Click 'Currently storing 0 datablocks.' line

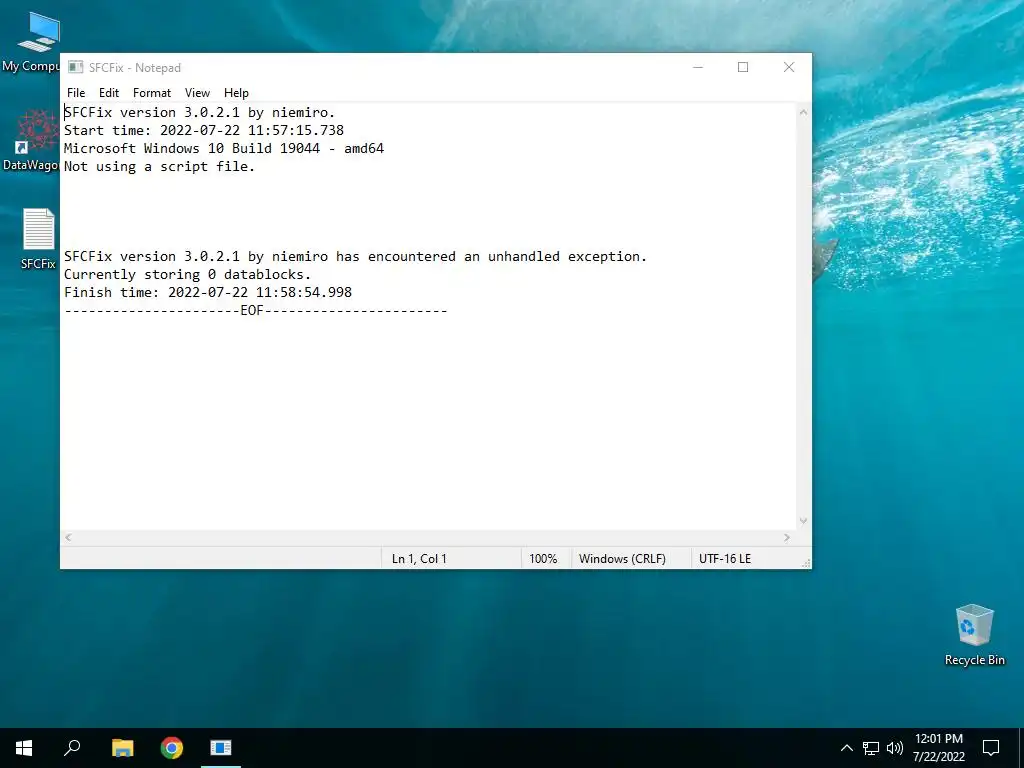(187, 274)
